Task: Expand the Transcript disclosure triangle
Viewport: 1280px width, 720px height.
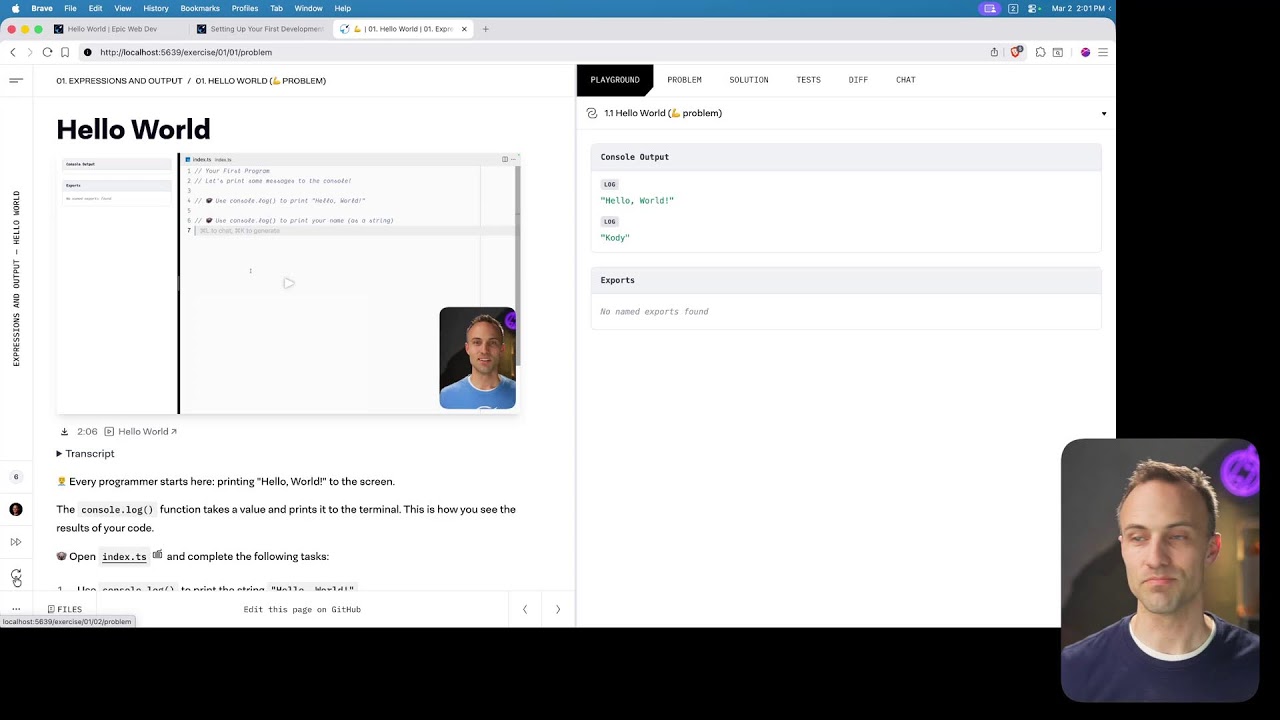Action: click(x=59, y=454)
